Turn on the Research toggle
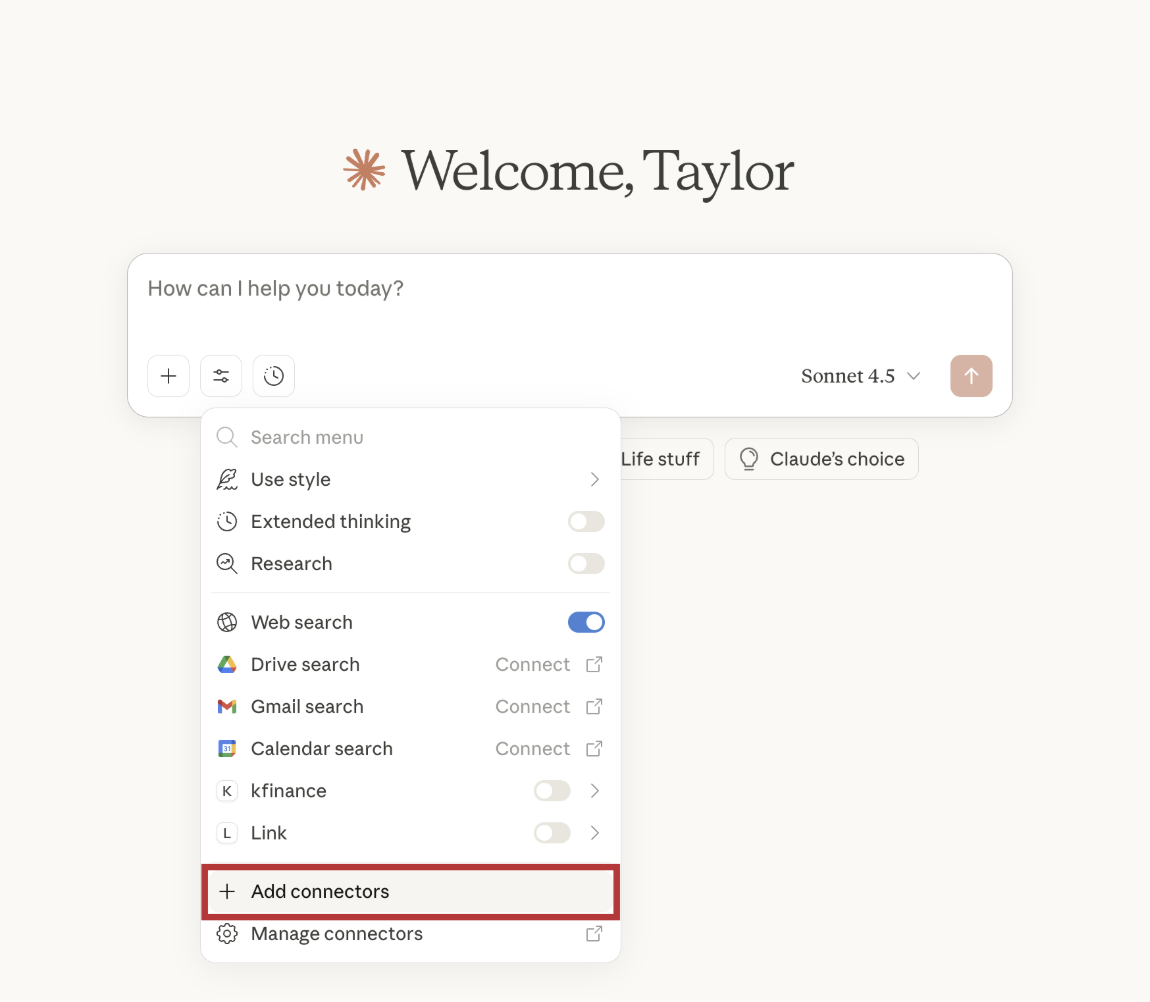The image size is (1150, 1002). pyautogui.click(x=586, y=564)
